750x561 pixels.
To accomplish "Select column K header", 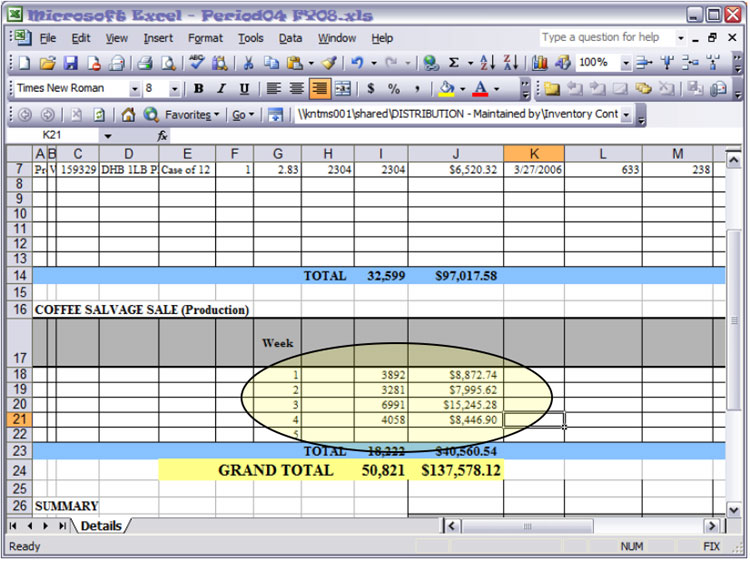I will [534, 154].
